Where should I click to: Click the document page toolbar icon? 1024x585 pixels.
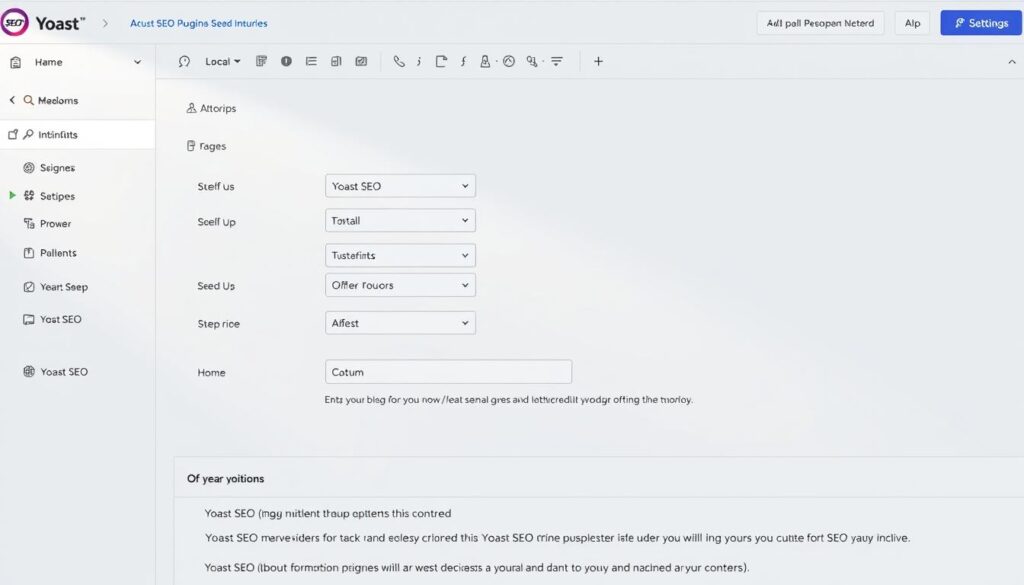click(x=441, y=61)
